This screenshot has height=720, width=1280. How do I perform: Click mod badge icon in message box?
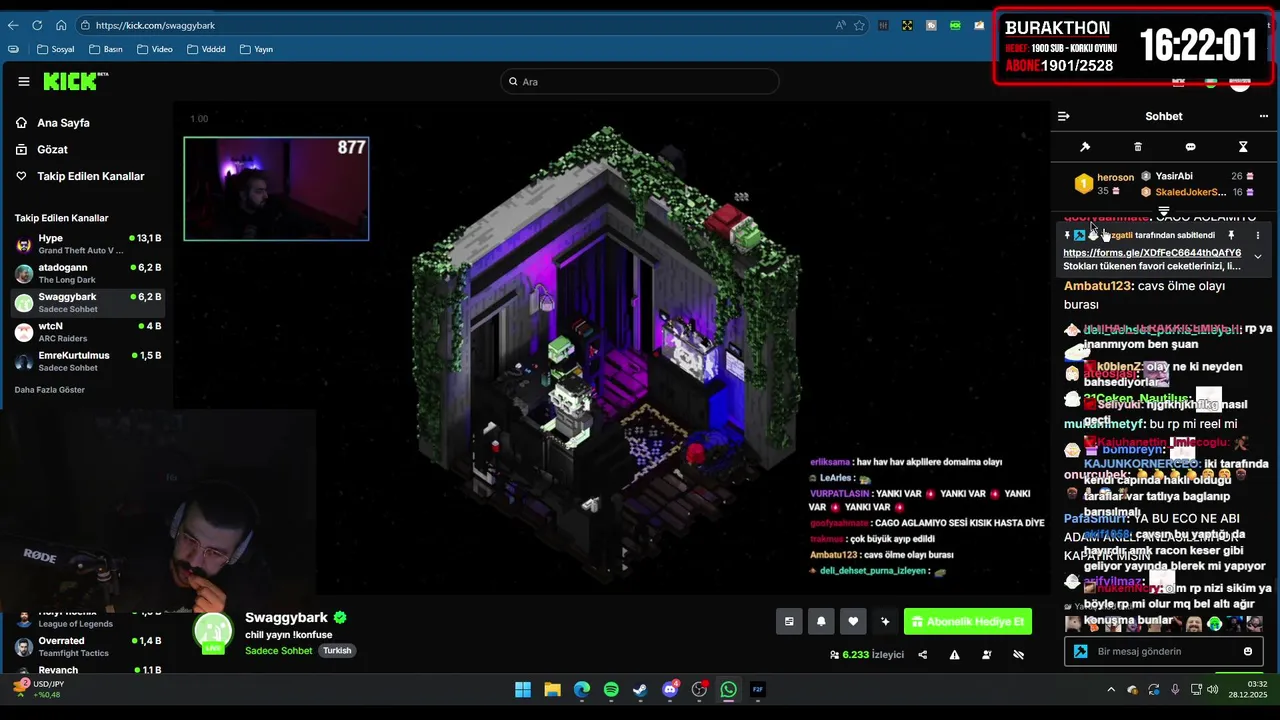point(1081,652)
